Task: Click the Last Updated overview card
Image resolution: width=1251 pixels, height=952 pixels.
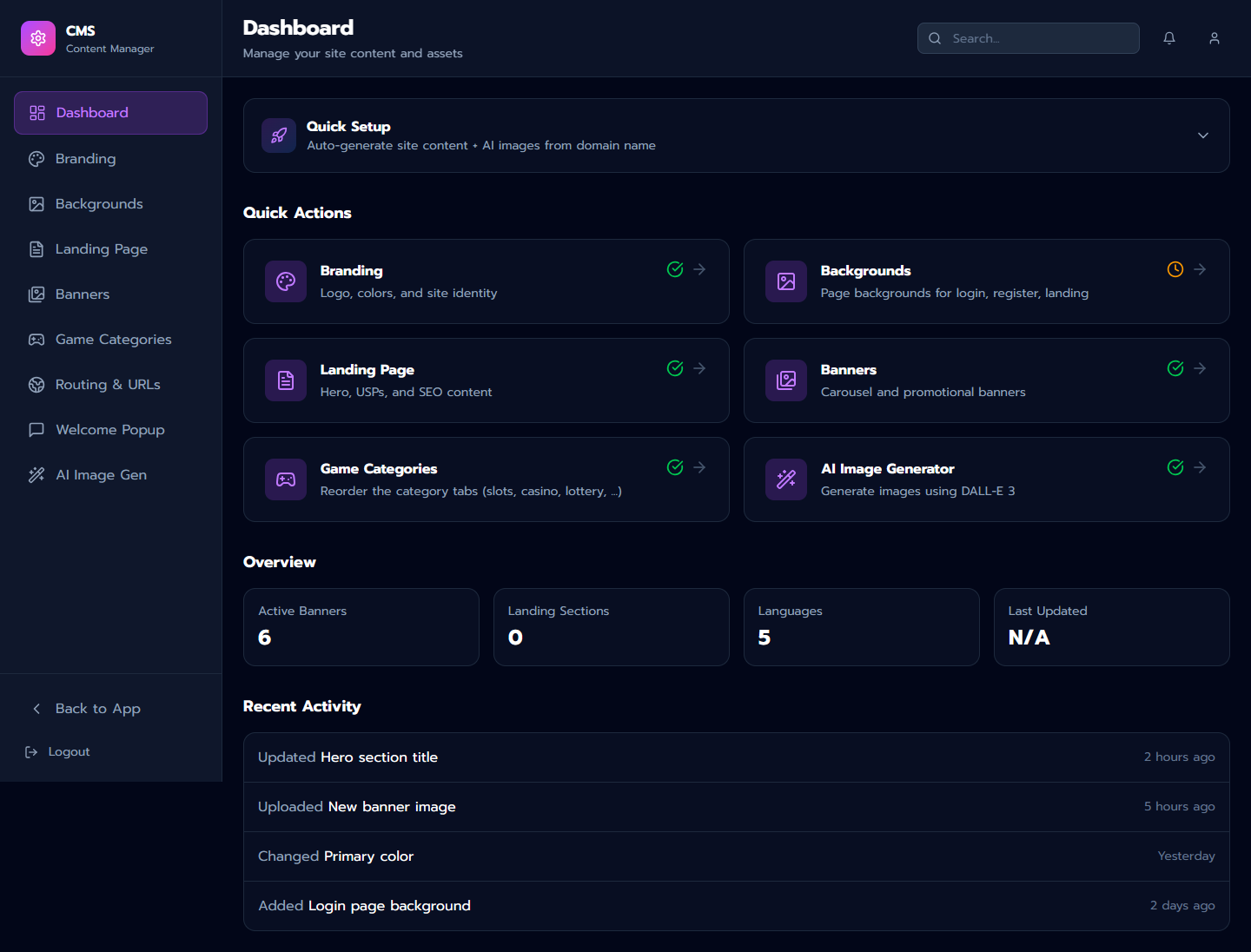Action: pyautogui.click(x=1112, y=627)
